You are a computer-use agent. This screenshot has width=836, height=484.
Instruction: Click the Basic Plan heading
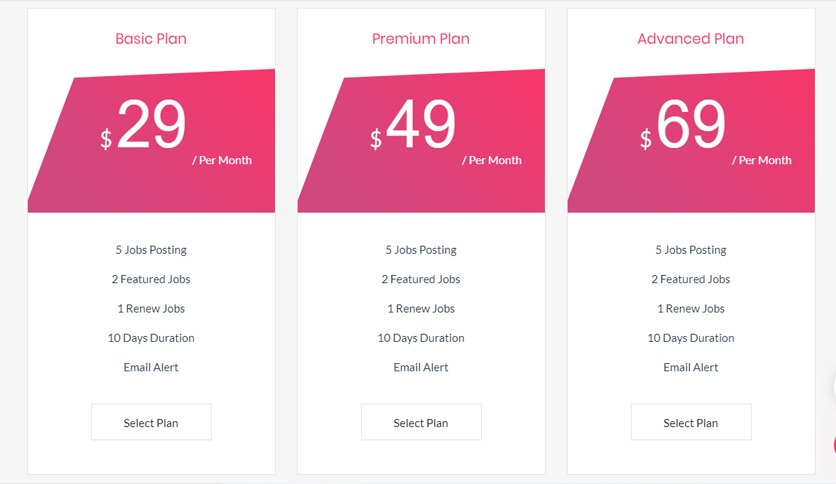151,38
